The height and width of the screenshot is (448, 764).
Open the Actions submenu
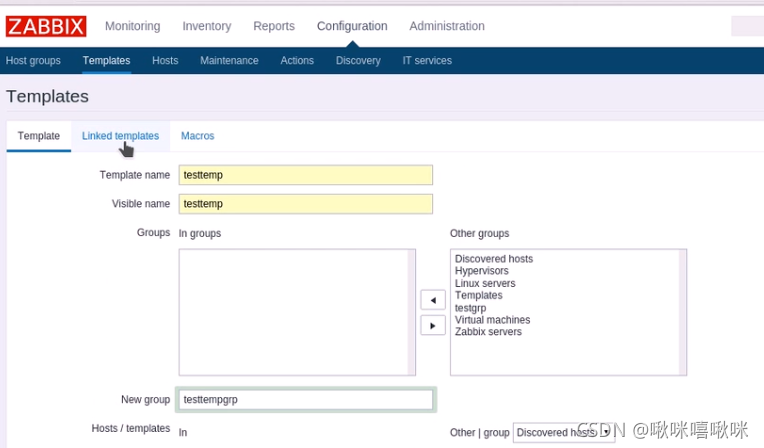[x=297, y=60]
